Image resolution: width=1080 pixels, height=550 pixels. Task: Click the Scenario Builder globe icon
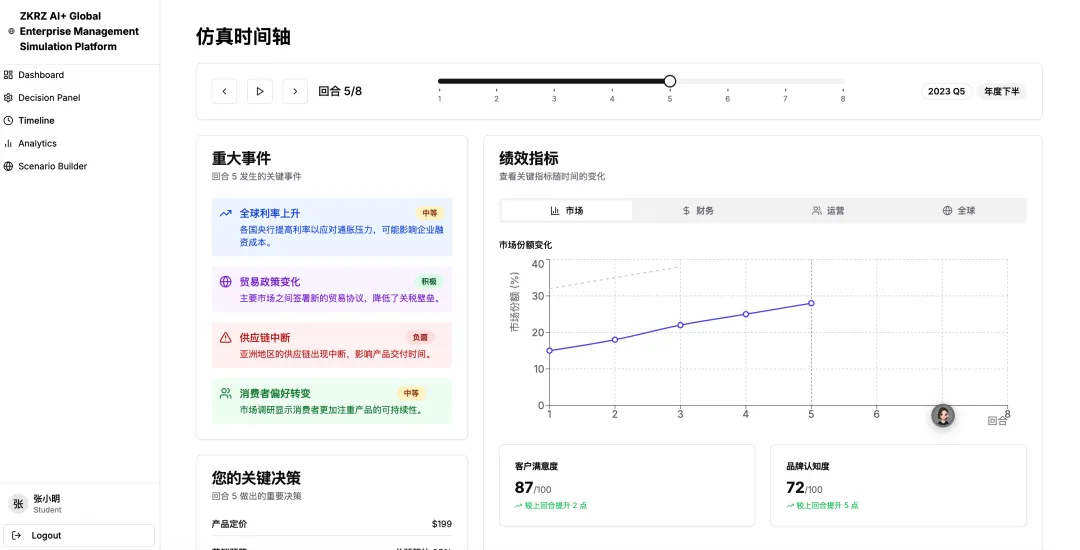coord(8,166)
